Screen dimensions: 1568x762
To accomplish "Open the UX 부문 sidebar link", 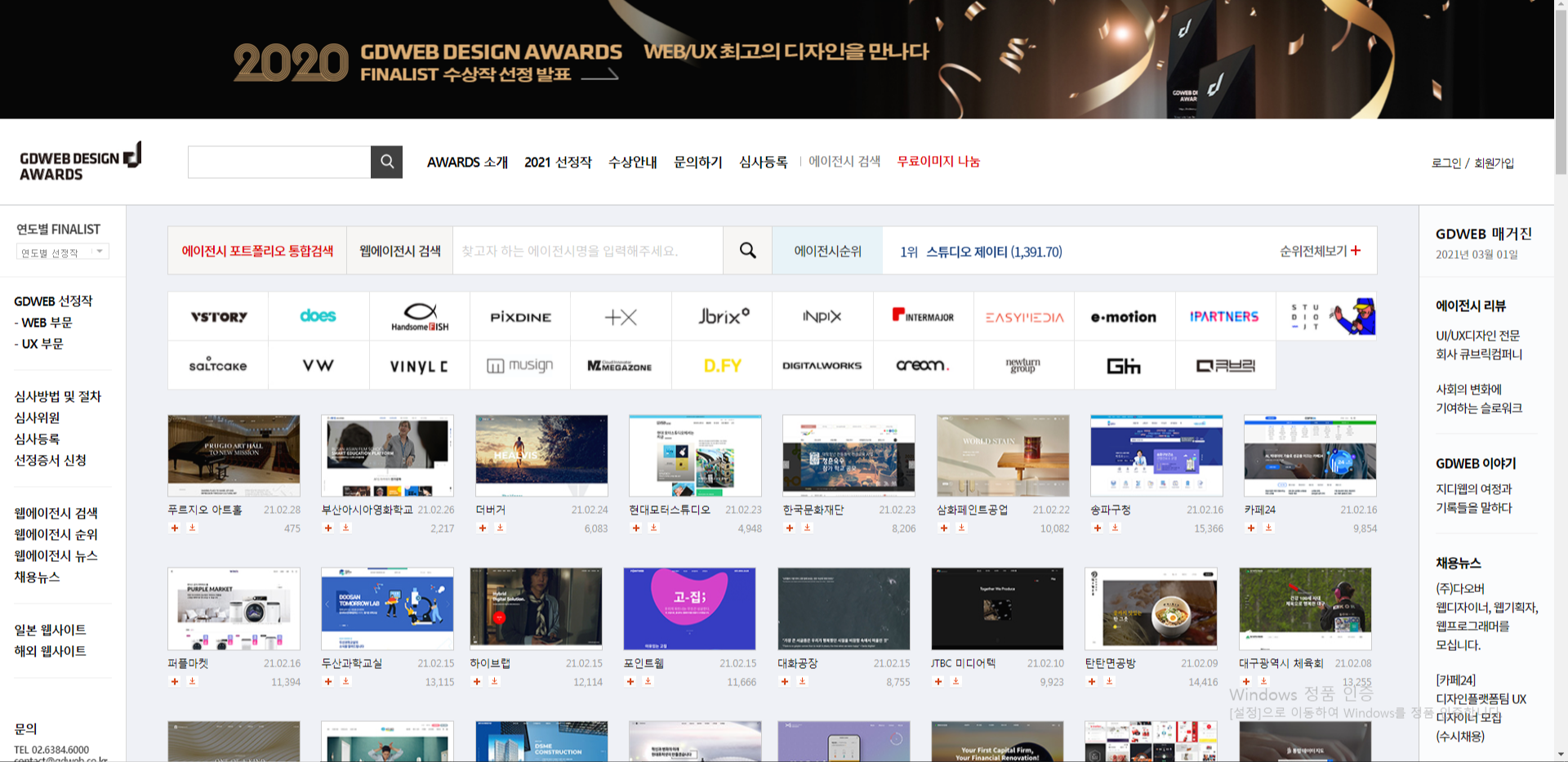I will [42, 344].
